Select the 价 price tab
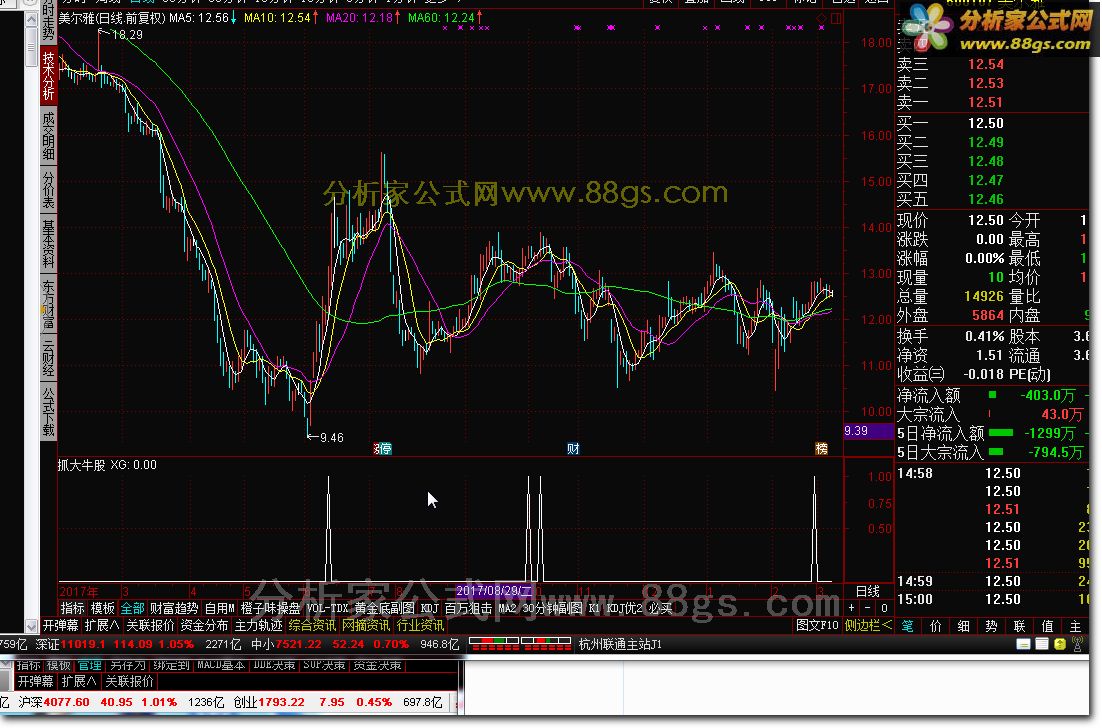 coord(935,626)
